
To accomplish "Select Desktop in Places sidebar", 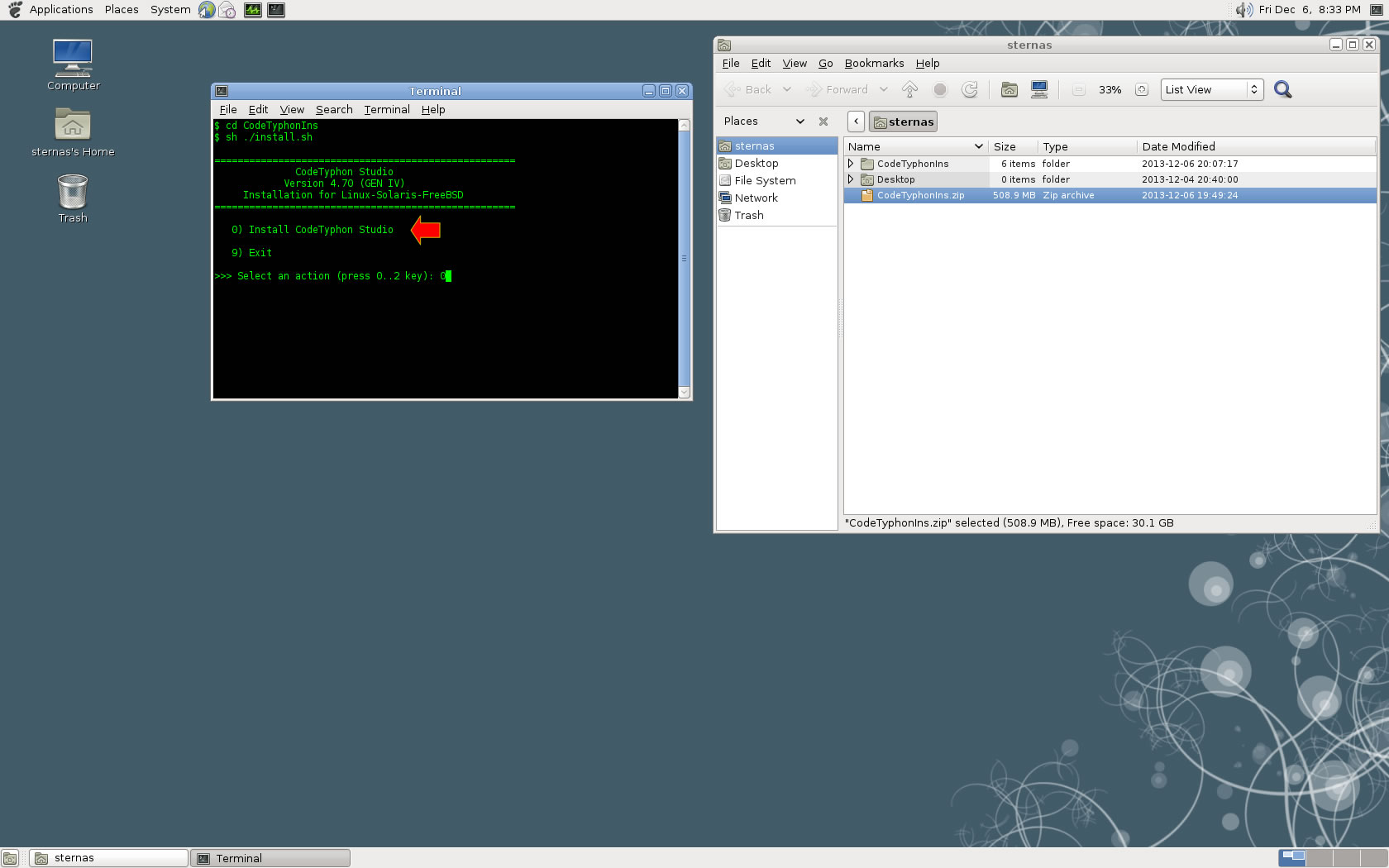I will coord(777,163).
